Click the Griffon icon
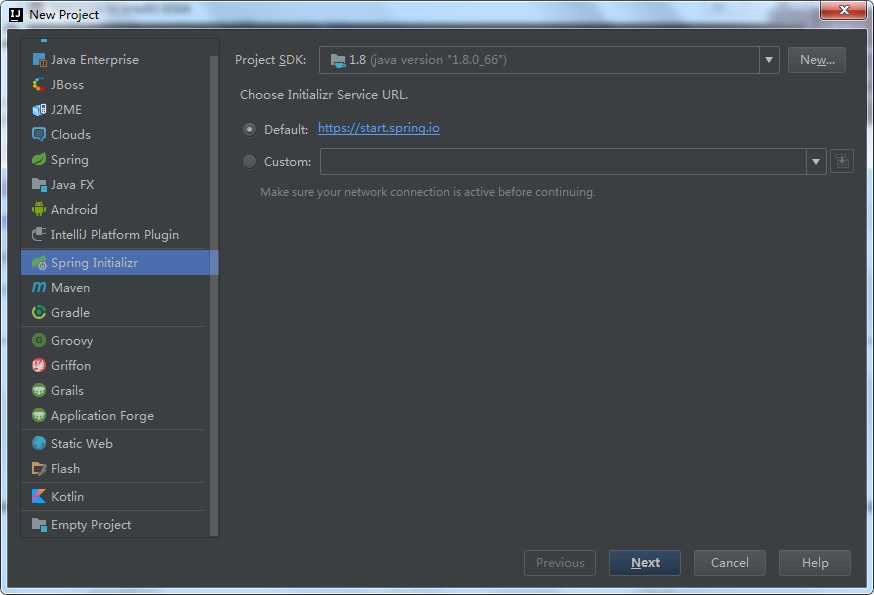874x595 pixels. coord(39,365)
